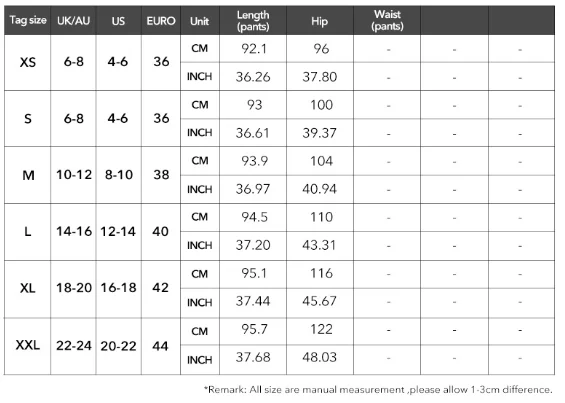Click the Tag size column header

[27, 20]
